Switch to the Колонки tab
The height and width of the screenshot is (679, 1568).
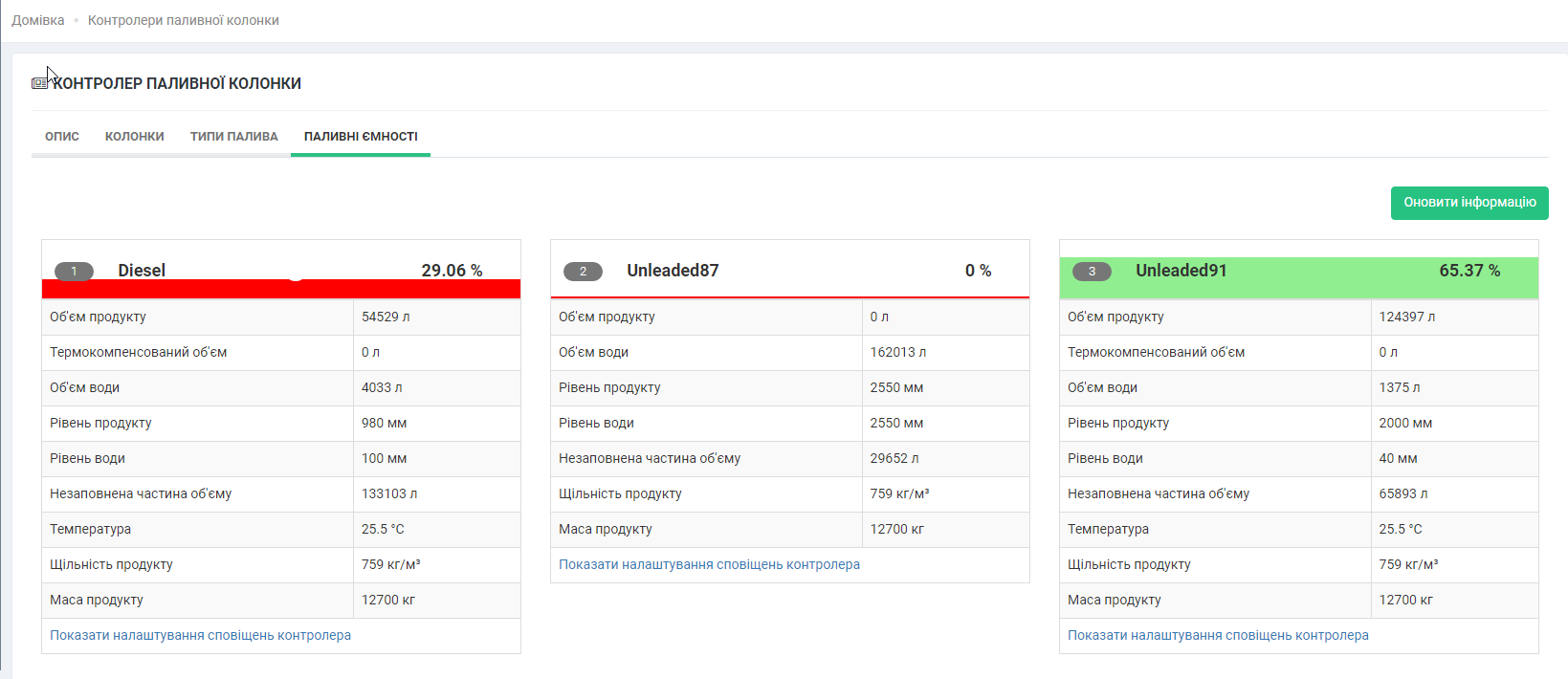click(x=135, y=137)
